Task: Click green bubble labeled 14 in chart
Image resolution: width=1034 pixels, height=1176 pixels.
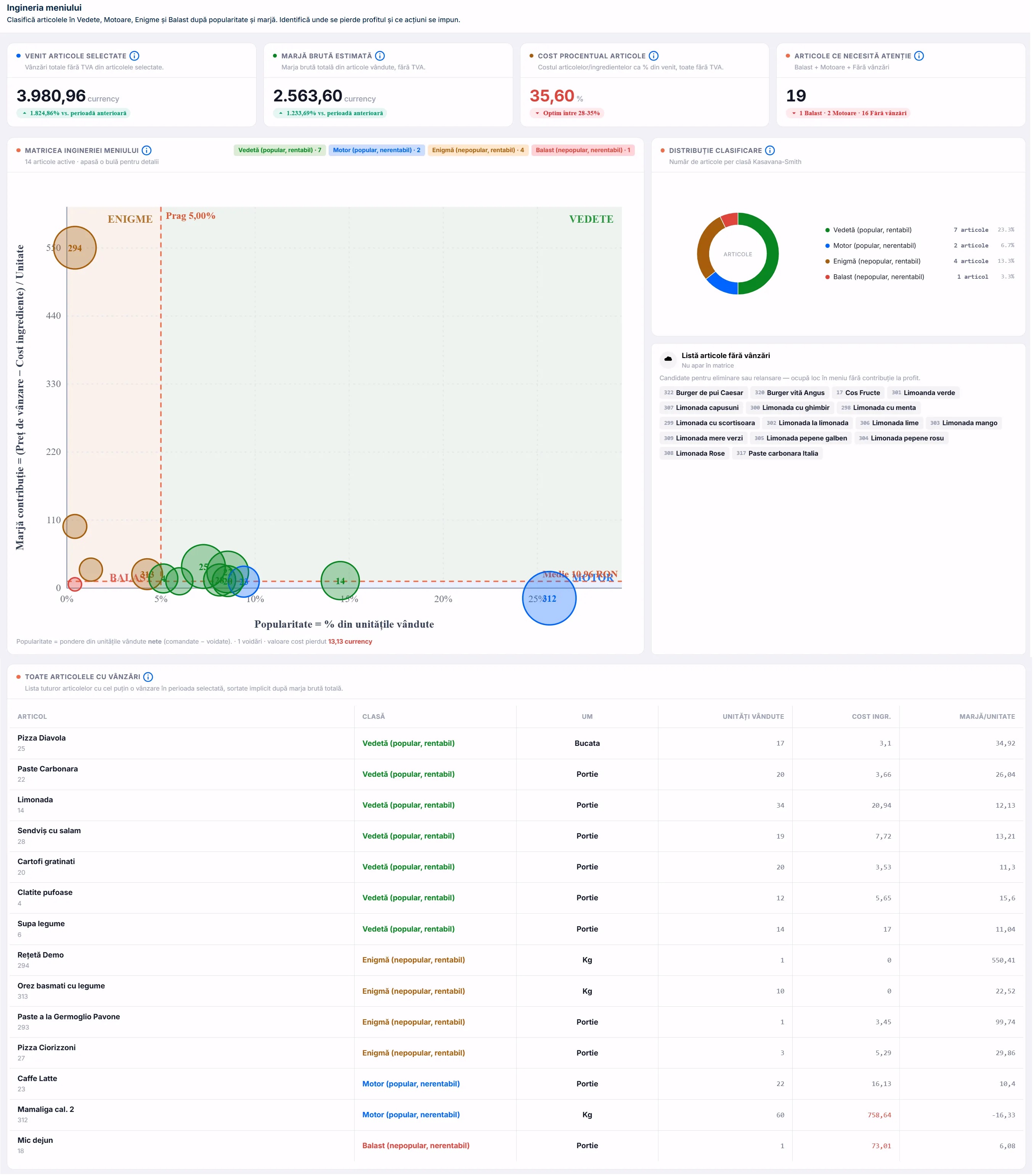Action: [x=340, y=581]
